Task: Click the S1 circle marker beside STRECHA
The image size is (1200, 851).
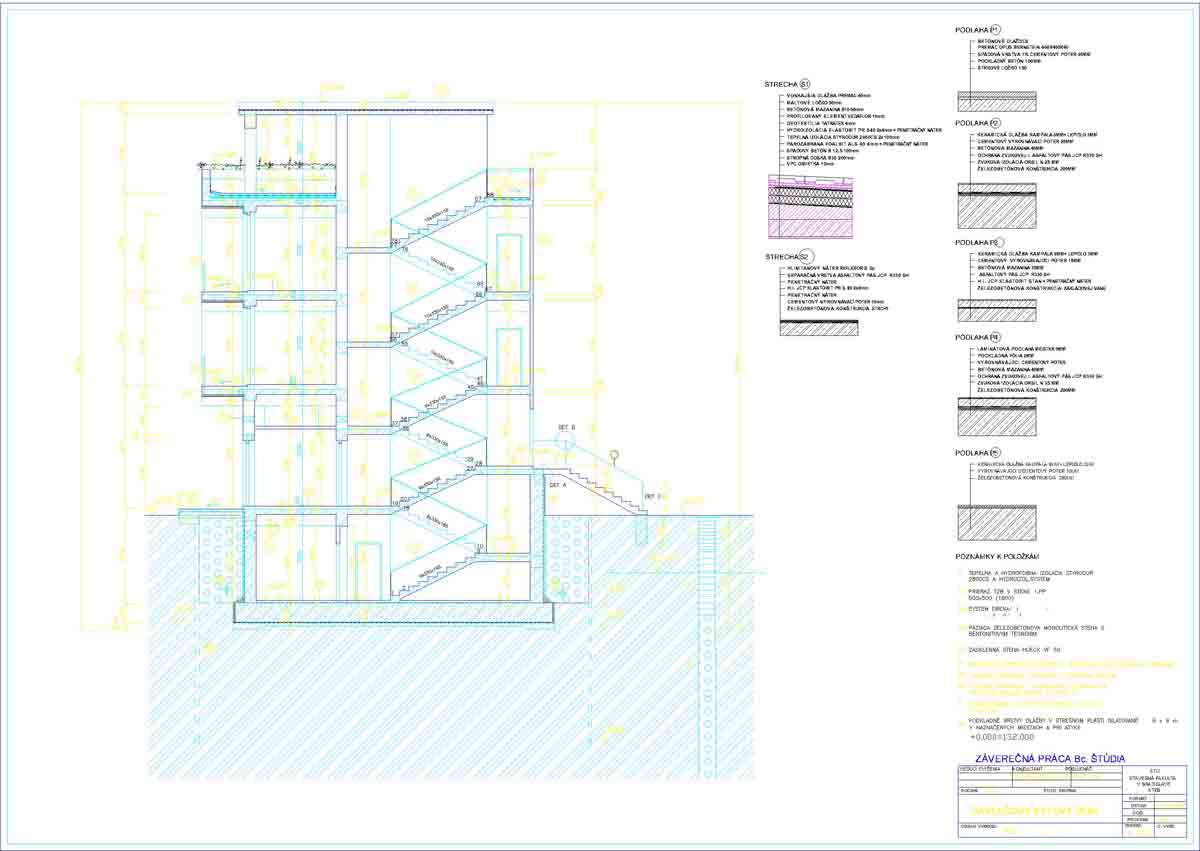Action: tap(805, 84)
